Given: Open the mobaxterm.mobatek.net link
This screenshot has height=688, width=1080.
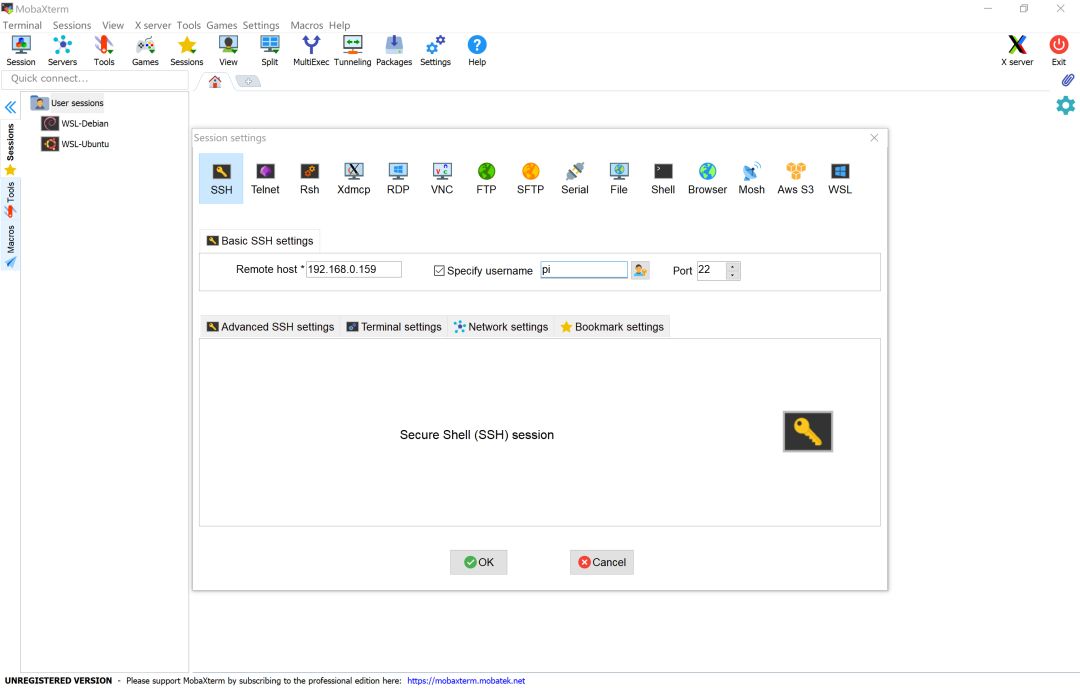Looking at the screenshot, I should (466, 680).
